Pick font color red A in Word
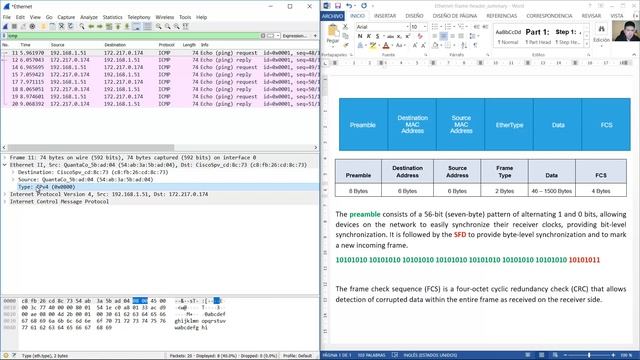 [x=386, y=45]
